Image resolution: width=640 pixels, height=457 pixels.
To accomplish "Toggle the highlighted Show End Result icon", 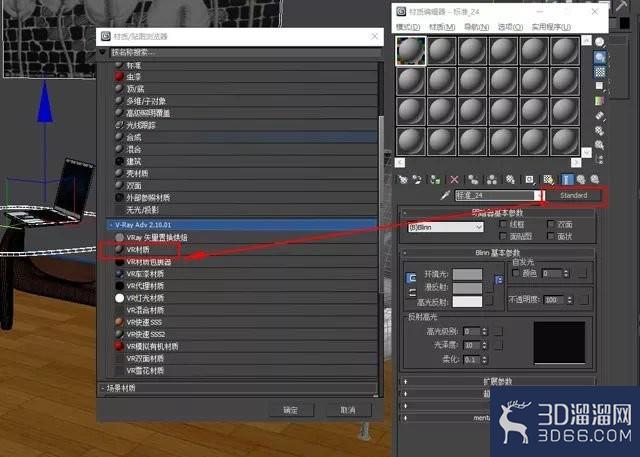I will pos(567,179).
